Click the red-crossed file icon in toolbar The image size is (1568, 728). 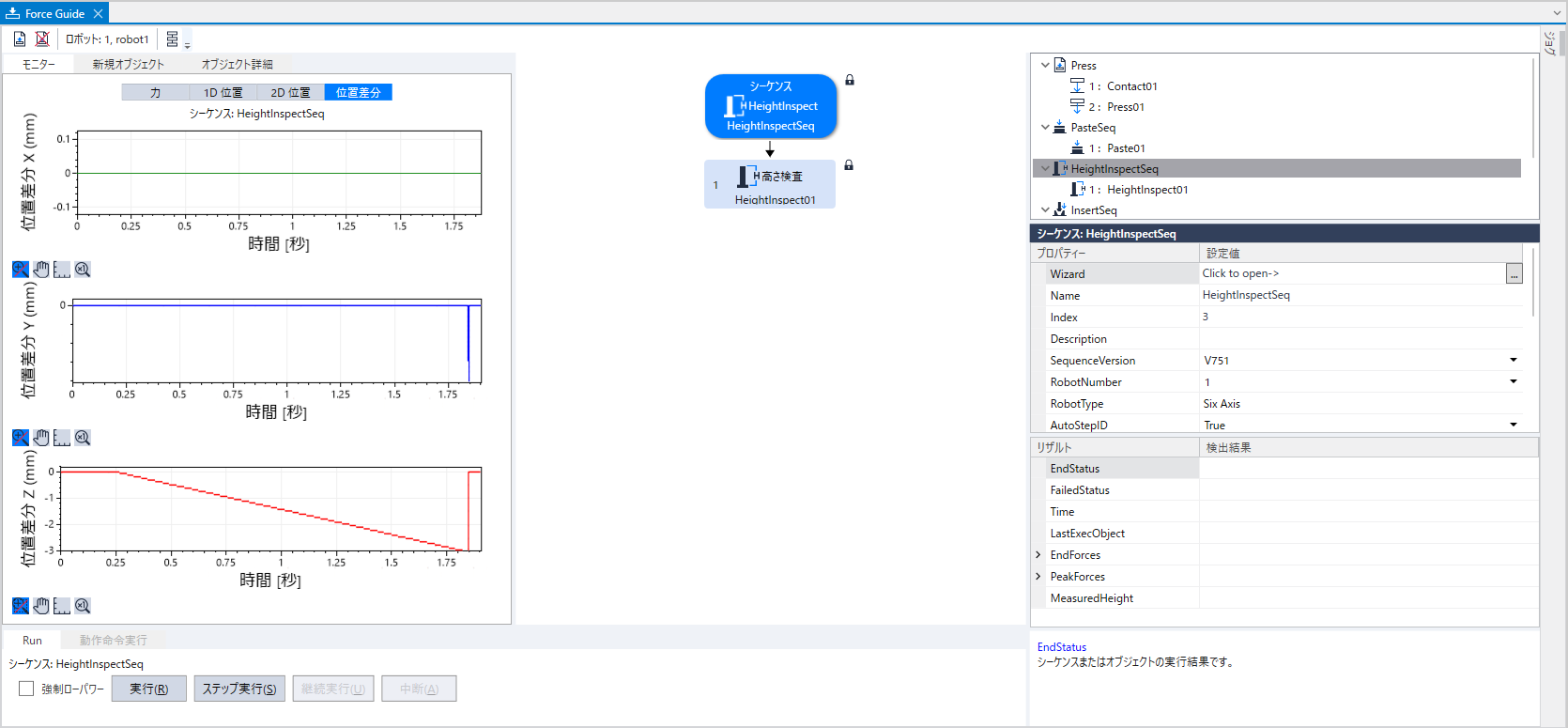click(42, 39)
